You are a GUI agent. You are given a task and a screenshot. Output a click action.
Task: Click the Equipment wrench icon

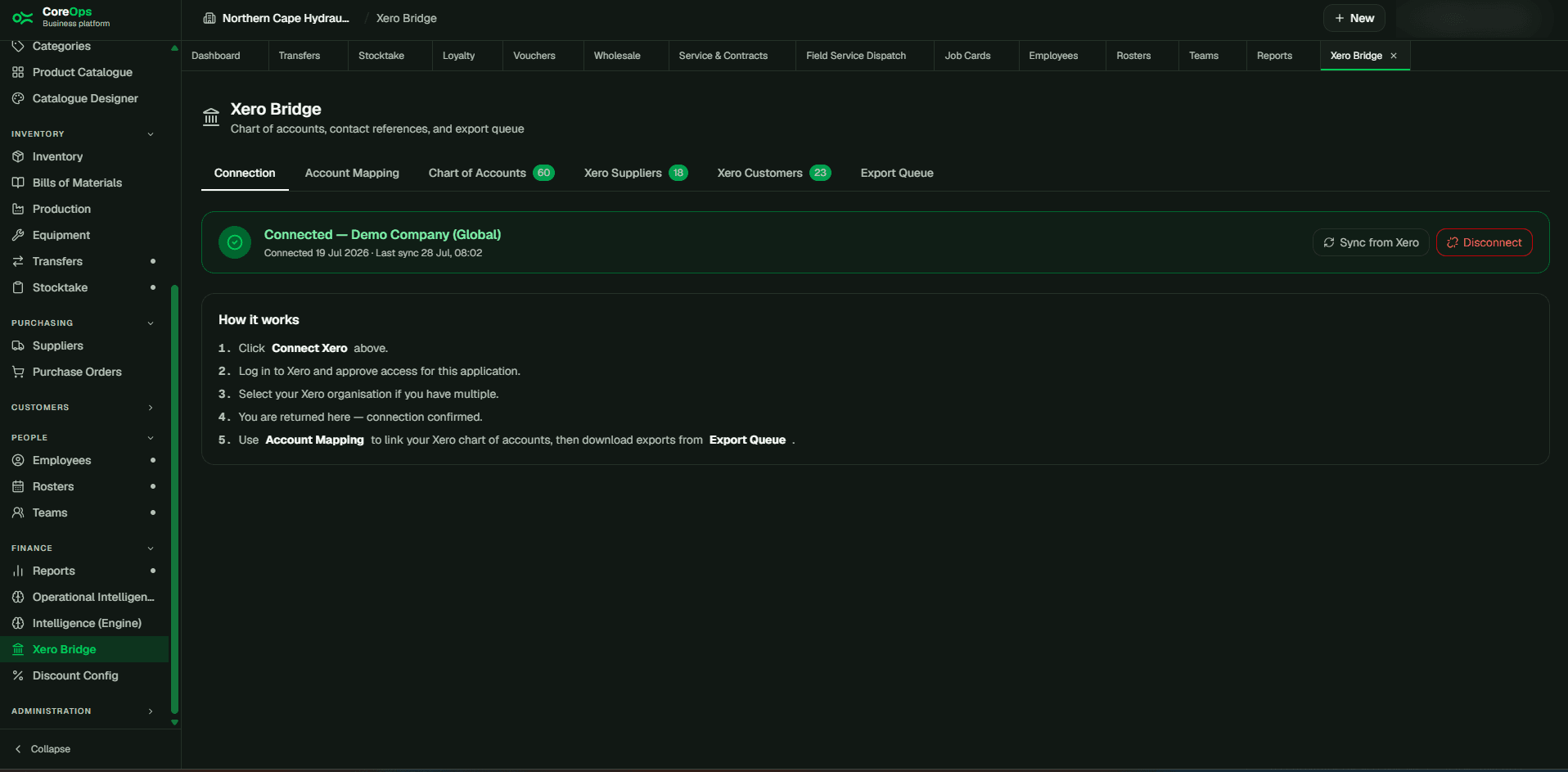click(18, 235)
